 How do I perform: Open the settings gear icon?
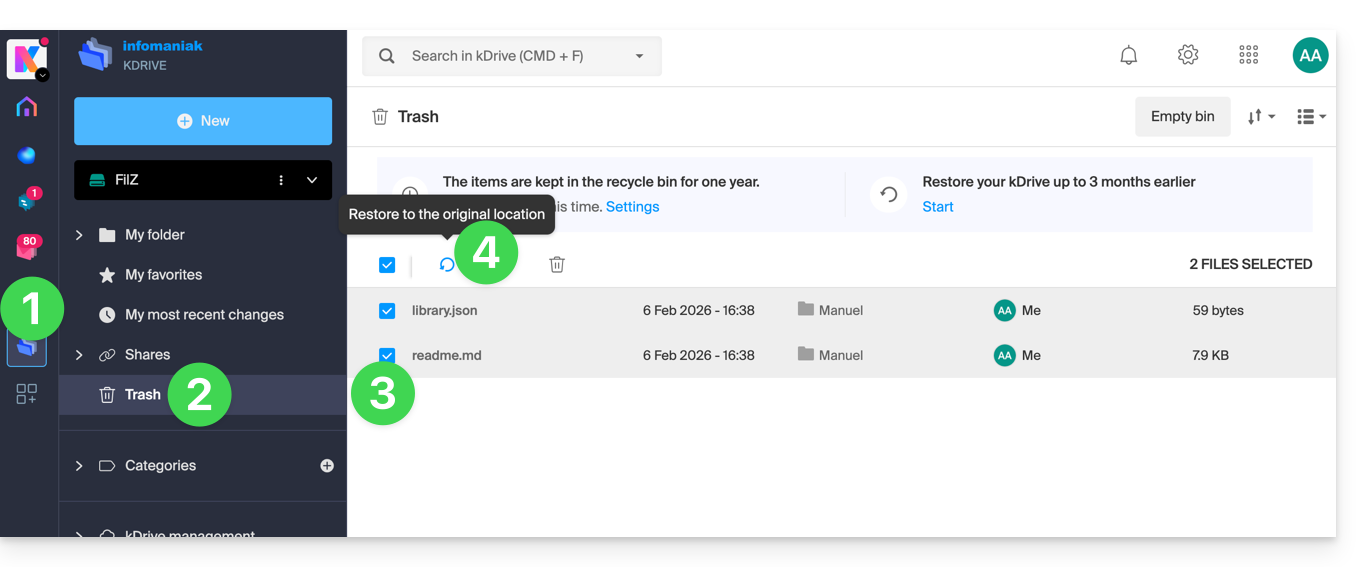tap(1188, 56)
